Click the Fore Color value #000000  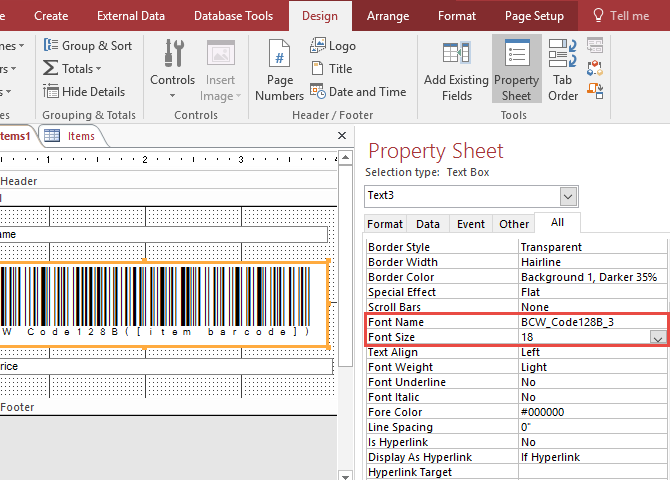coord(592,412)
